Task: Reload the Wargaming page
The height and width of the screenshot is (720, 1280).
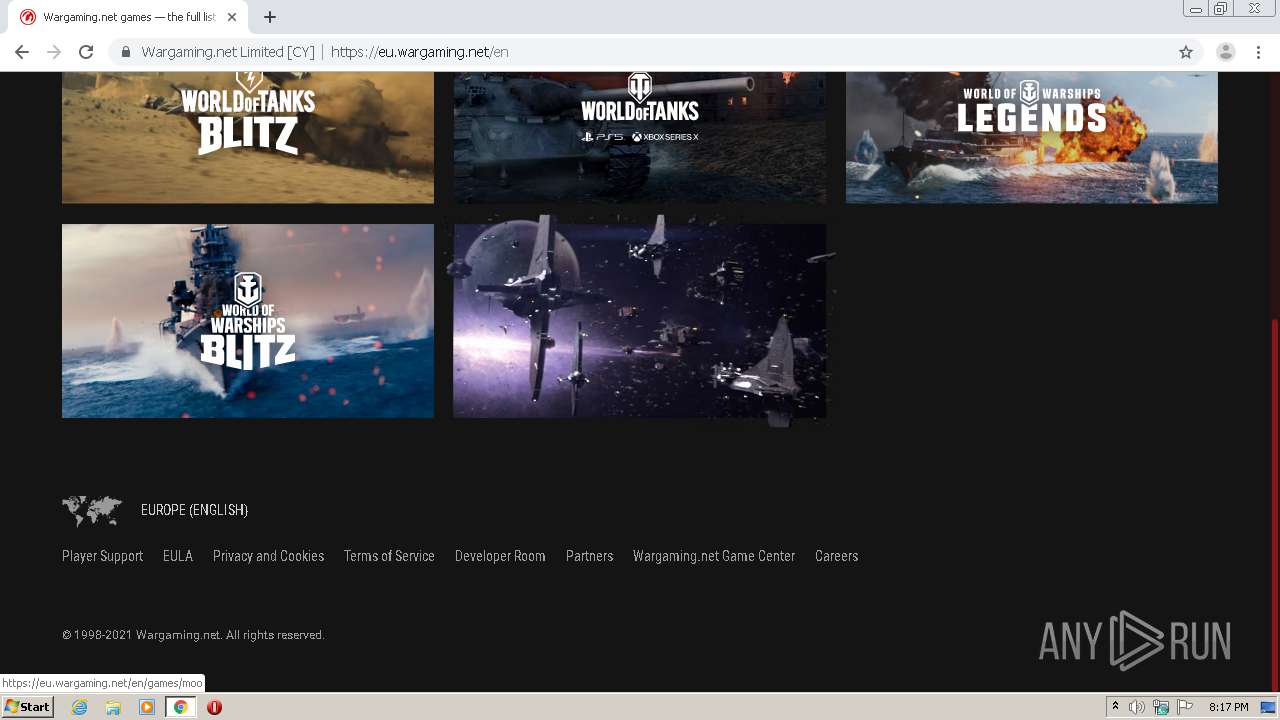Action: click(x=86, y=52)
